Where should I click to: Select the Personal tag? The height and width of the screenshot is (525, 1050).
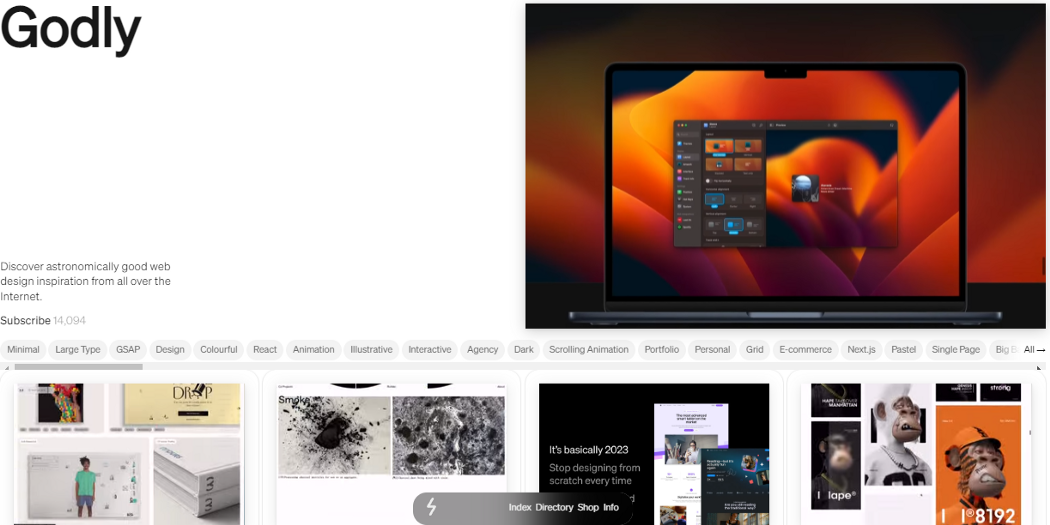pos(712,350)
